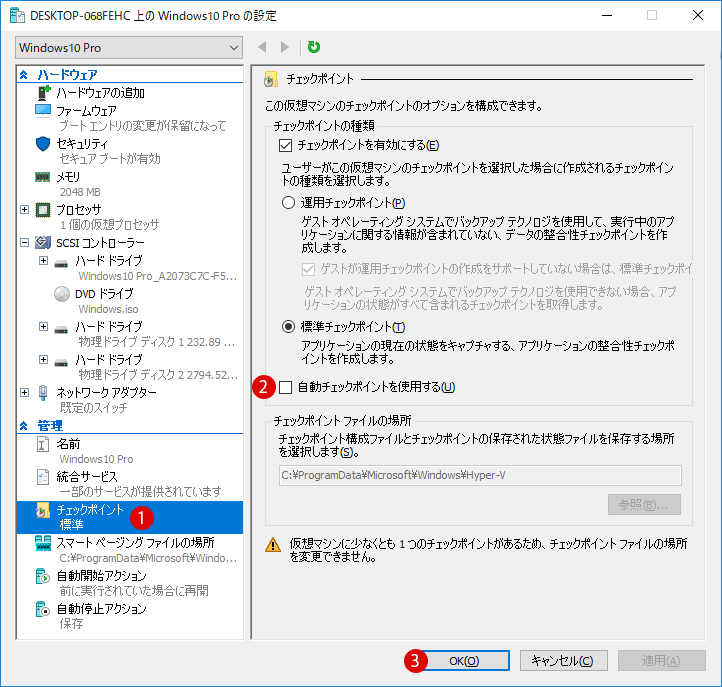722x687 pixels.
Task: Select hard drive icon for Windows10 Pro_A2073C7C
Action: click(61, 264)
